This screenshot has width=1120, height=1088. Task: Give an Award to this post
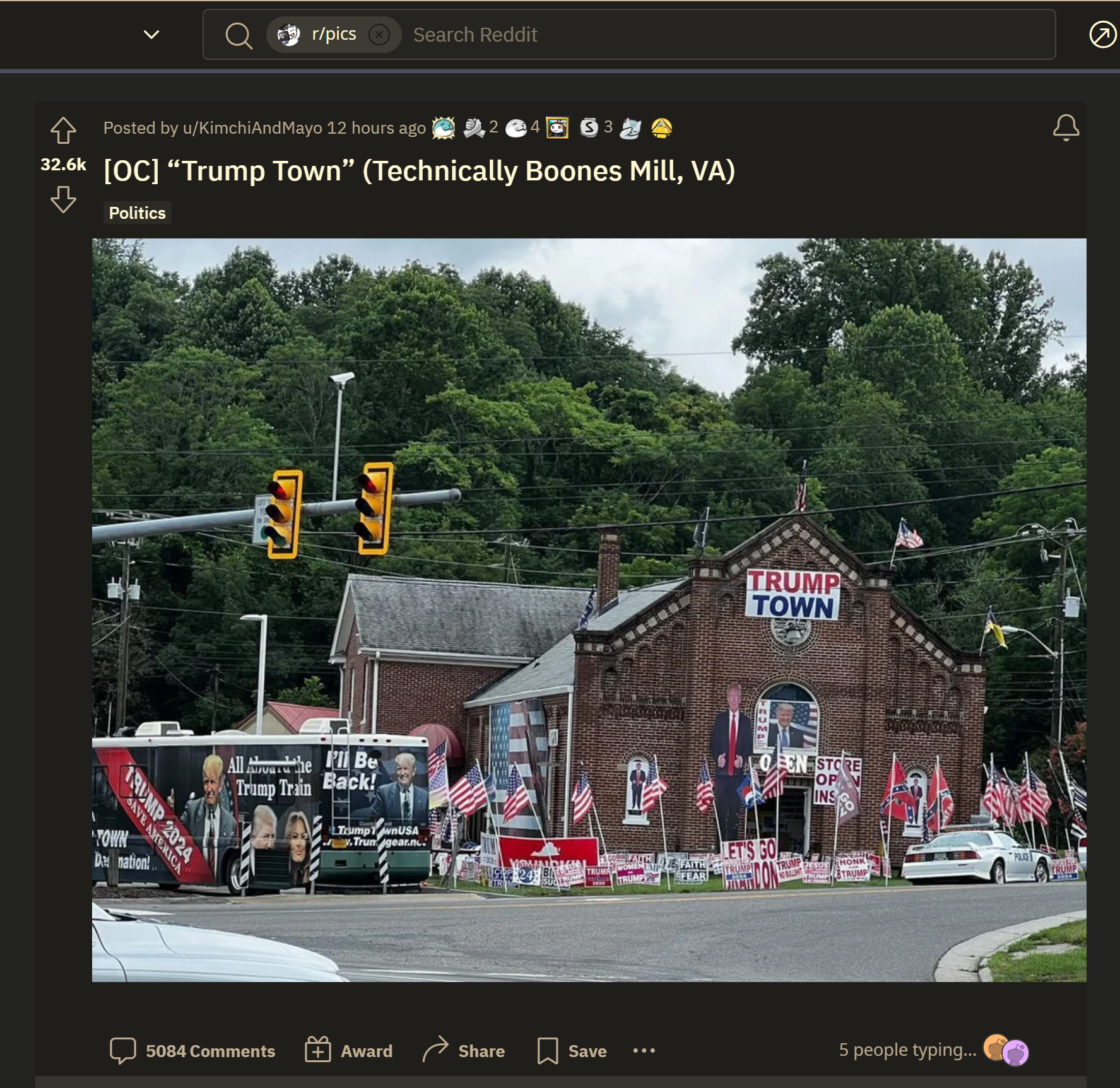[x=348, y=1051]
